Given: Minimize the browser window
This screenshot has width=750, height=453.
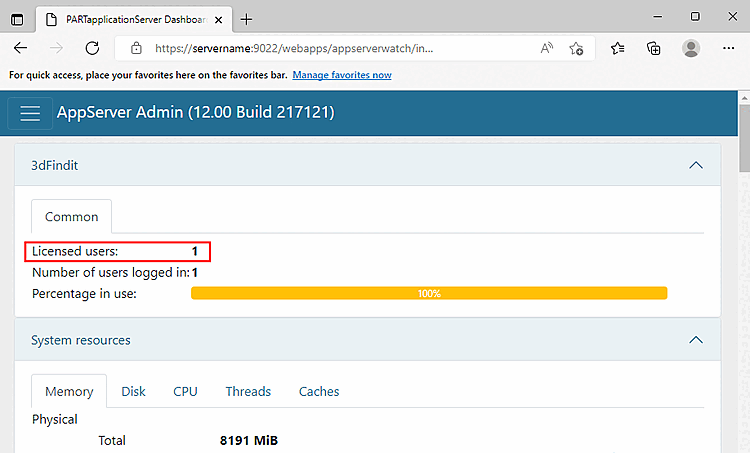Looking at the screenshot, I should 658,17.
